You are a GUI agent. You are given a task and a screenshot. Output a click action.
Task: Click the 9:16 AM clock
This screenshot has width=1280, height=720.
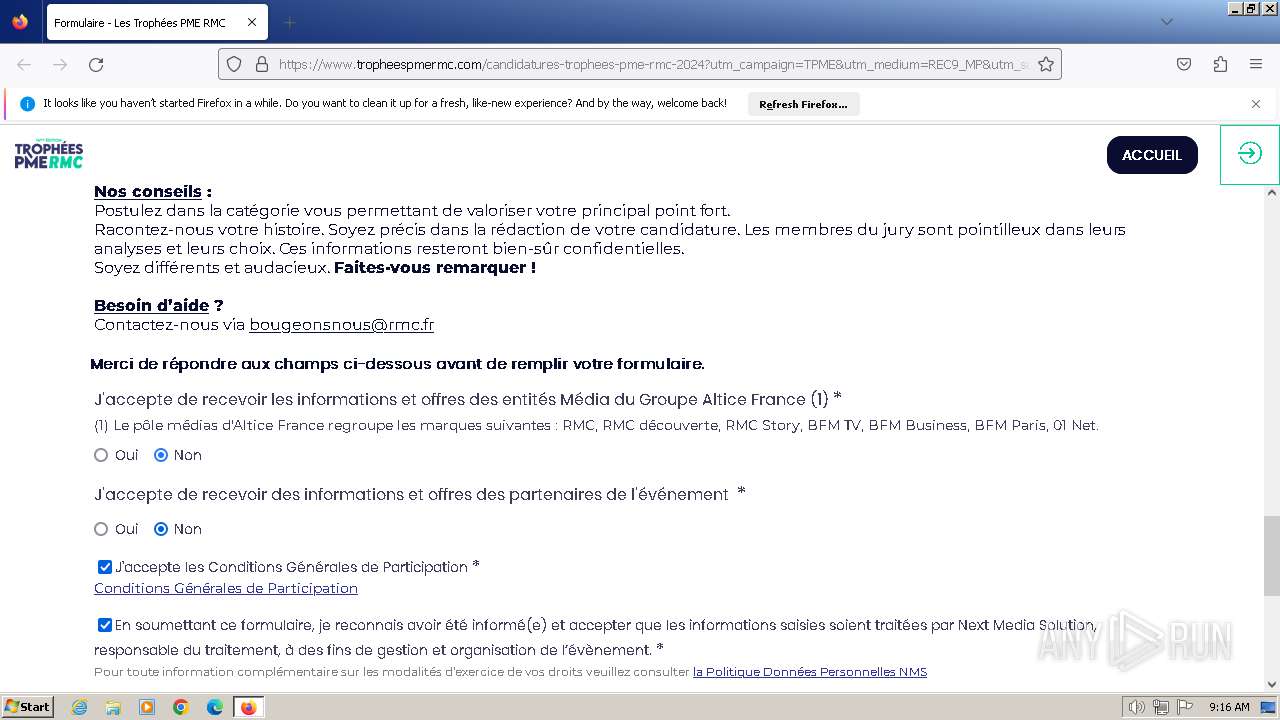[1228, 707]
